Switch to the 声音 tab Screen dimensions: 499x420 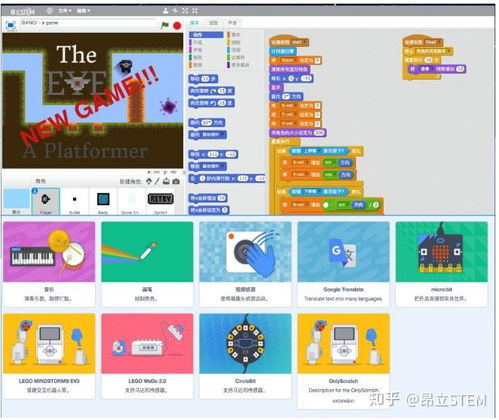pos(232,23)
